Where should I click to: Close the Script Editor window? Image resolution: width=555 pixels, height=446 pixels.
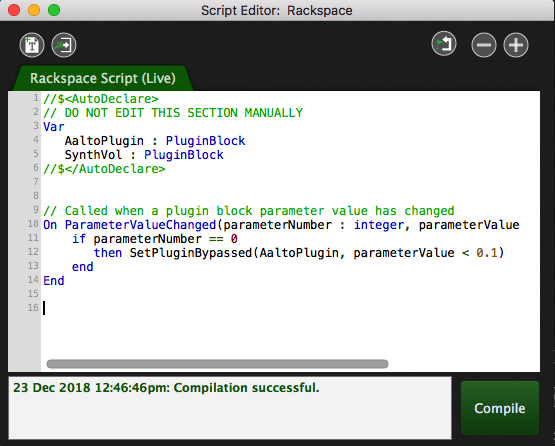coord(14,10)
